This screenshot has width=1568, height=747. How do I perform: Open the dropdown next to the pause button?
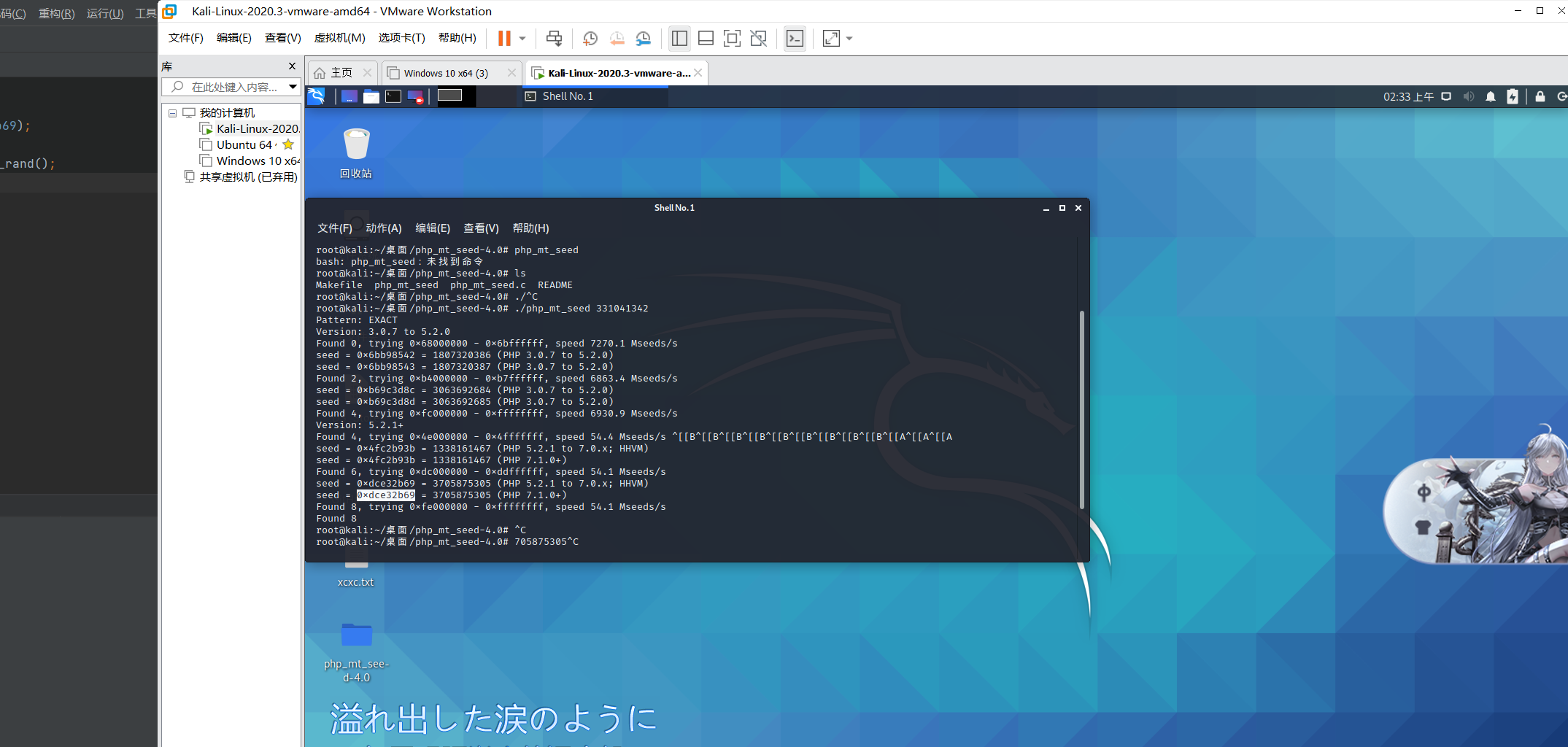coord(522,38)
